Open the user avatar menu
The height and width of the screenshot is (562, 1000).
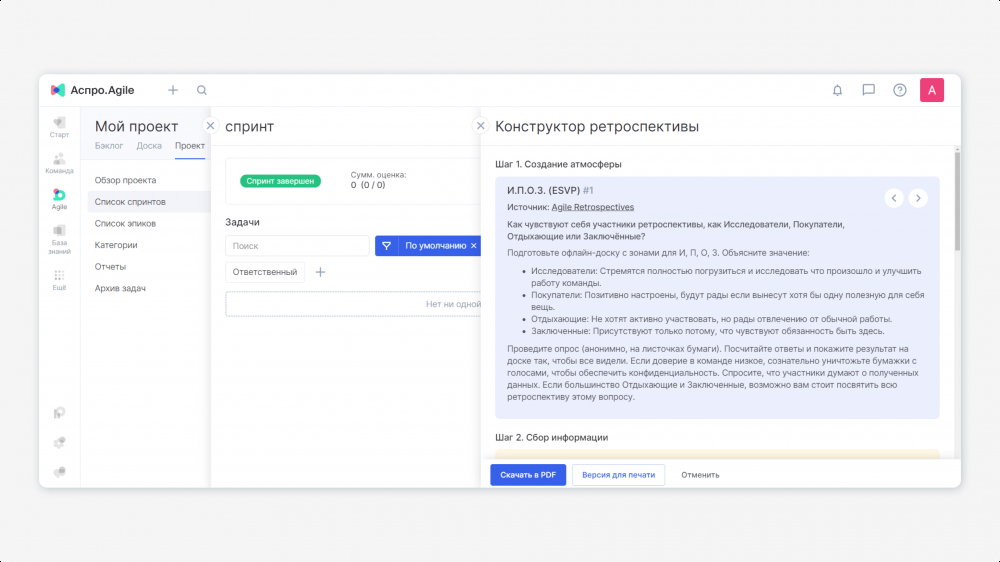point(932,90)
